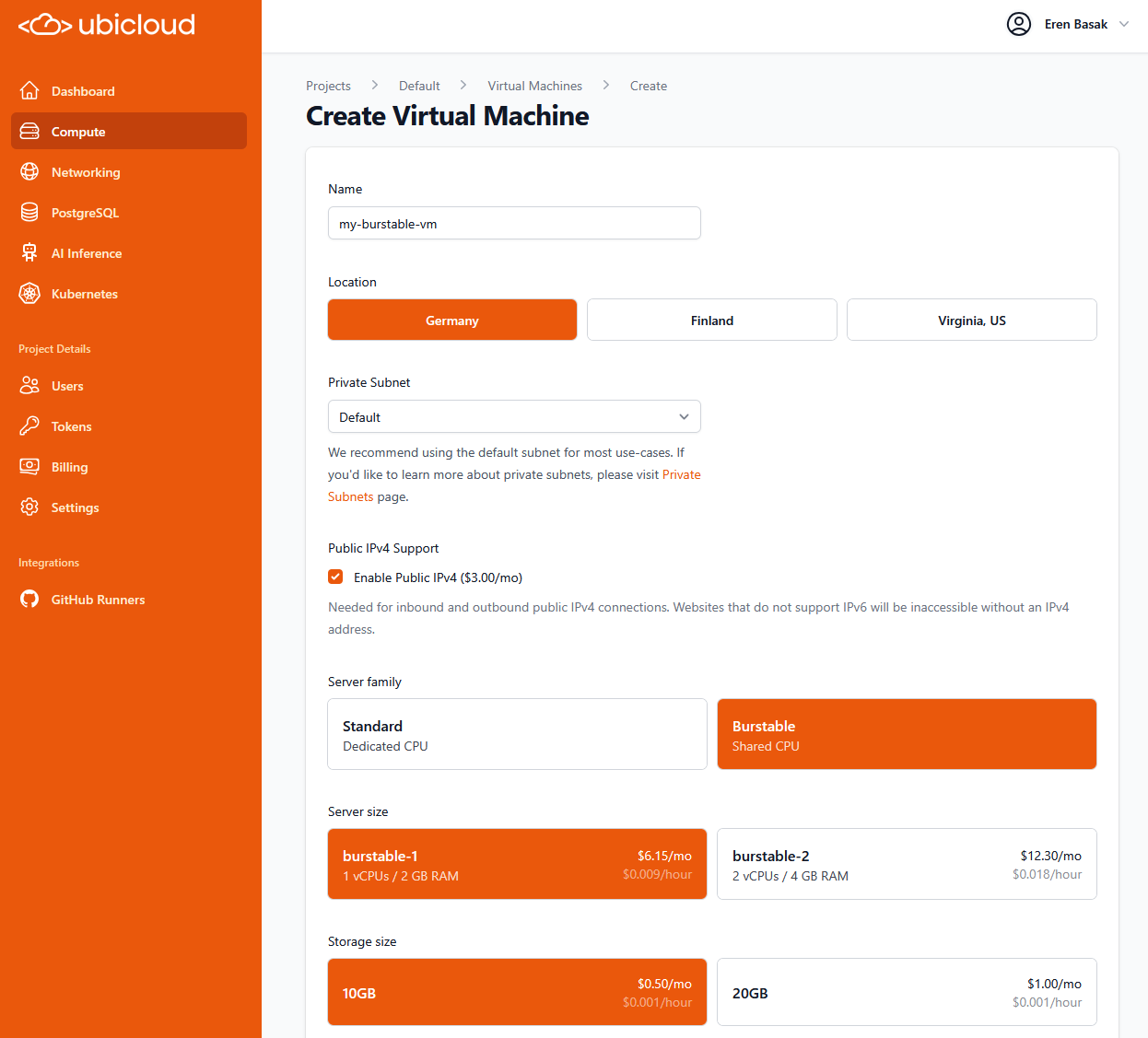
Task: Click the Compute server icon
Action: (29, 131)
